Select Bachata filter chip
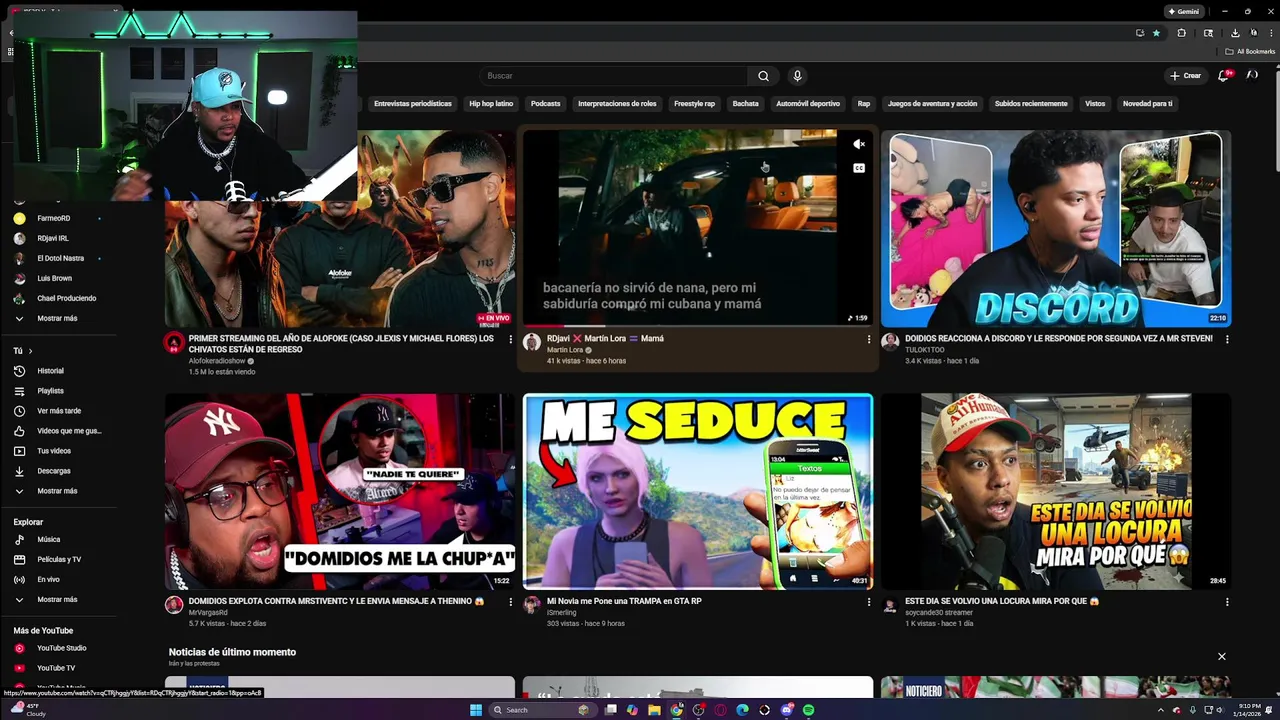This screenshot has height=720, width=1280. coord(745,104)
